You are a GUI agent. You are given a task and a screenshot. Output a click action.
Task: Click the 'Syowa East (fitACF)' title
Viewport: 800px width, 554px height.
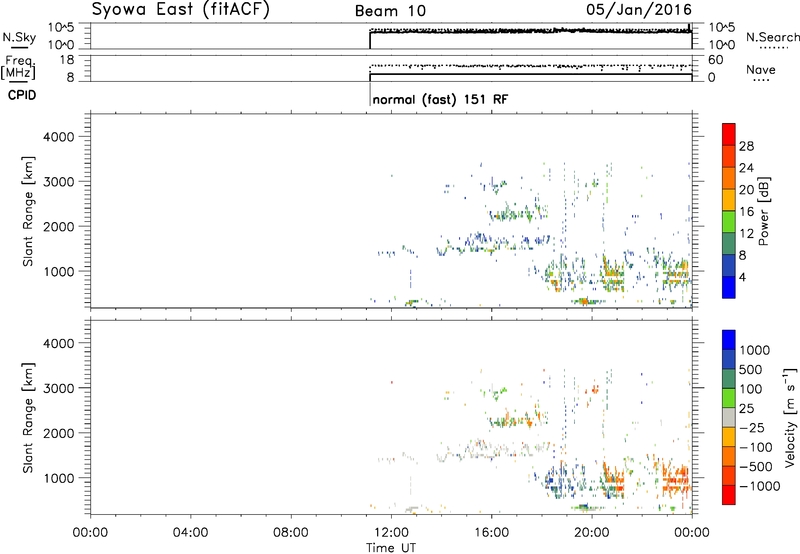(180, 10)
